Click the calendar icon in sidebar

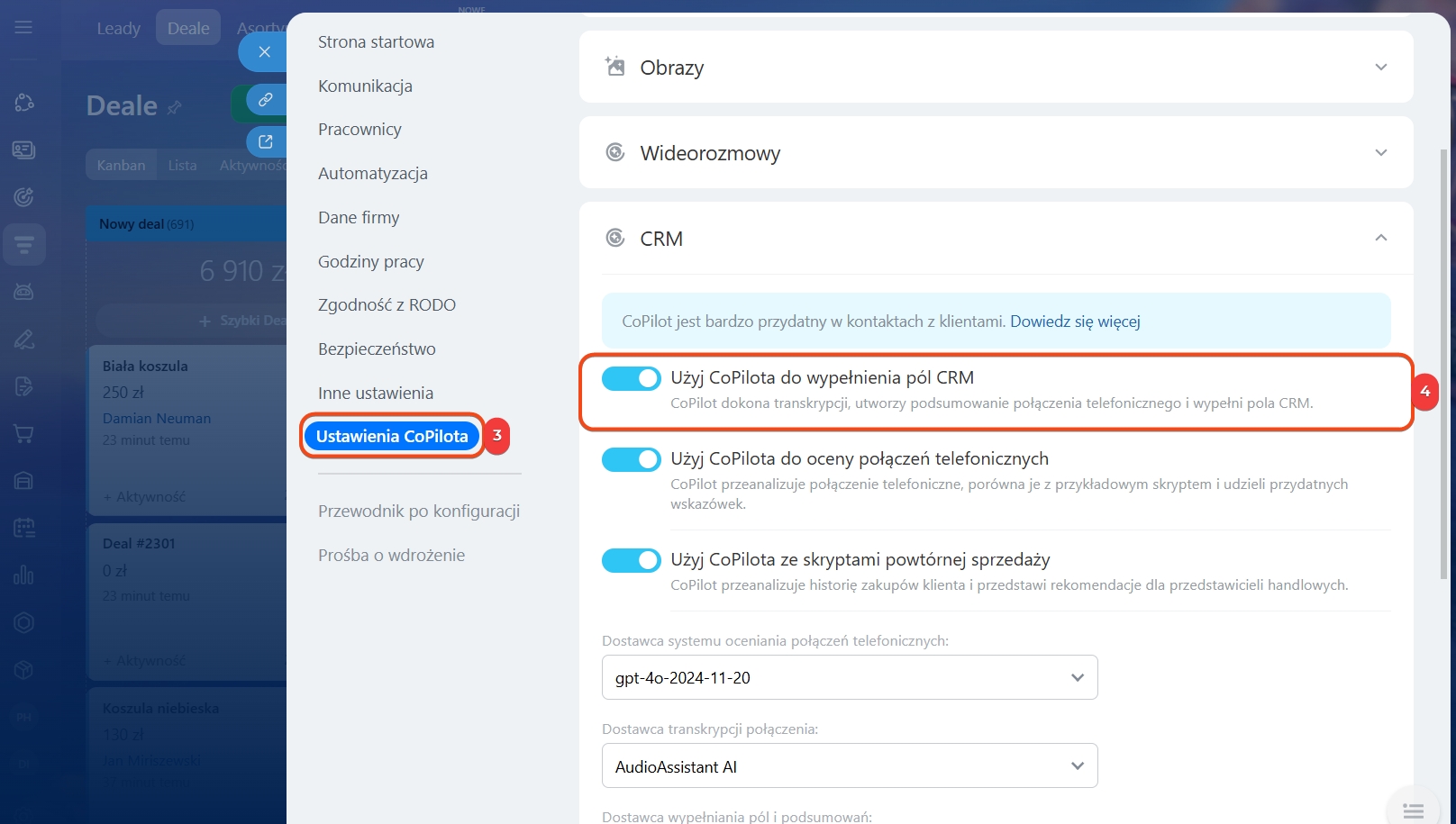(x=24, y=528)
